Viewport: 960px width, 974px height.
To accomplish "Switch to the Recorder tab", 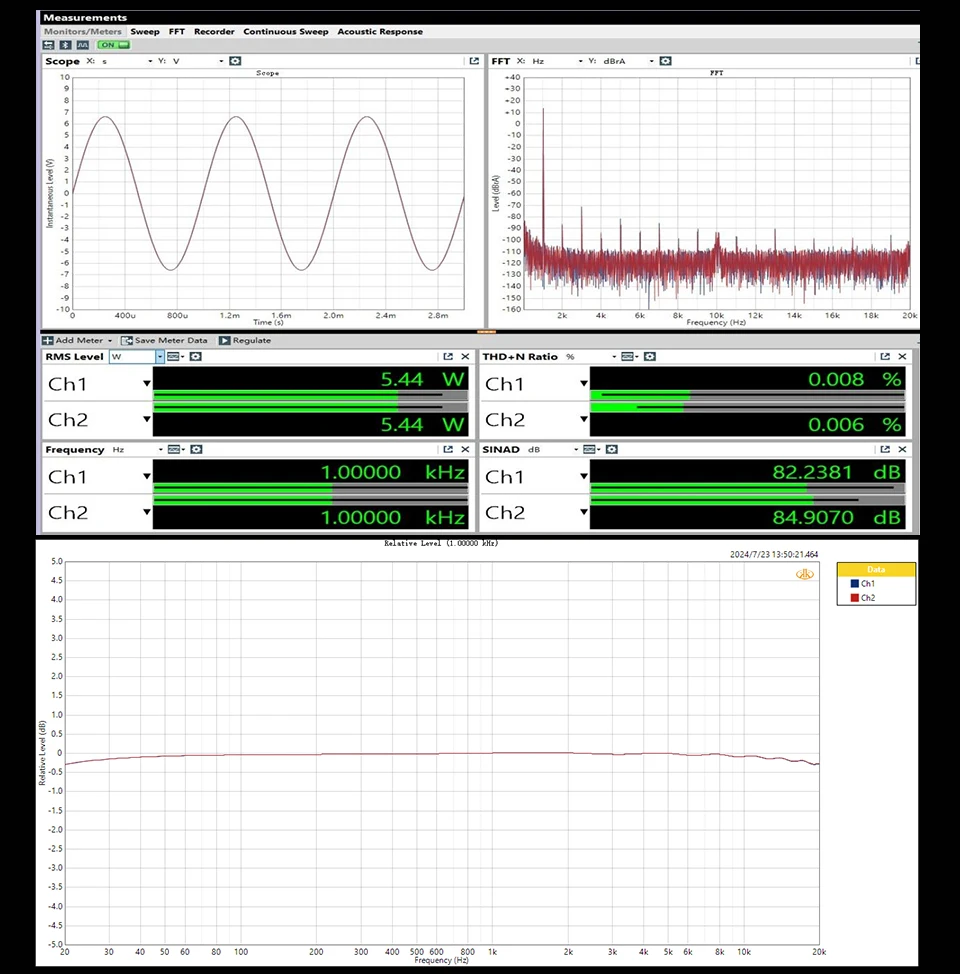I will [x=214, y=32].
